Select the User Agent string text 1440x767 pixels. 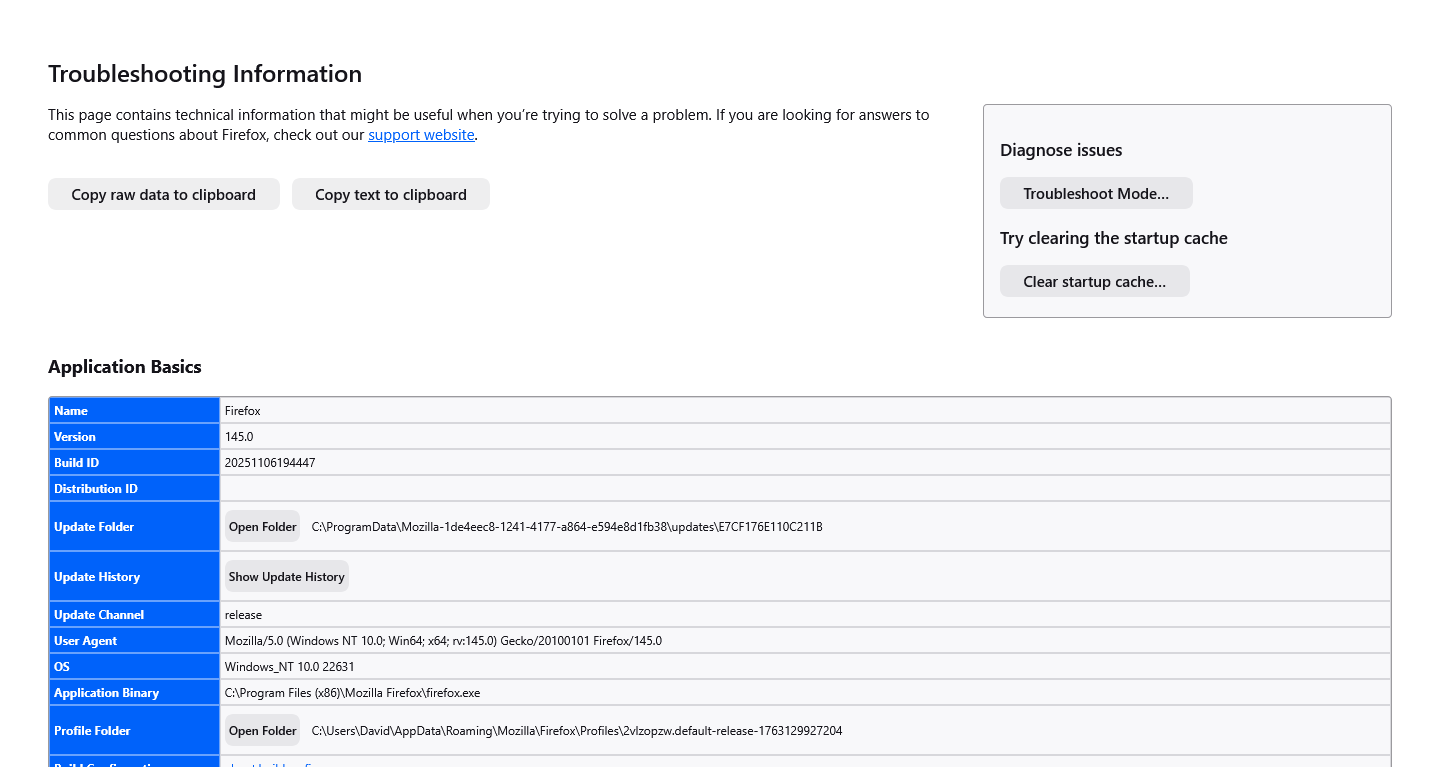[443, 641]
